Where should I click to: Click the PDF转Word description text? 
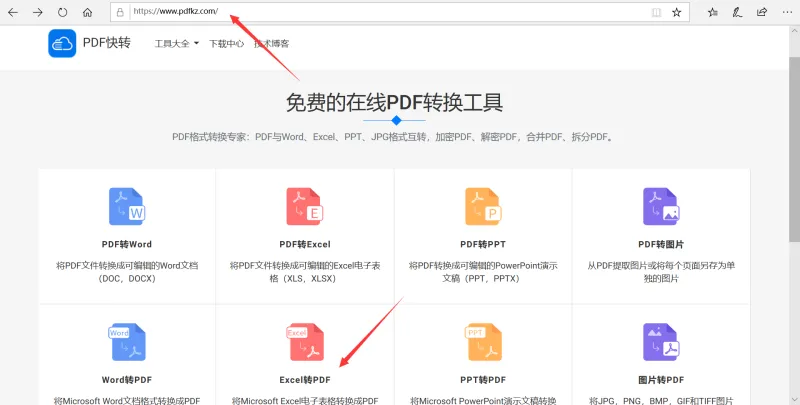[x=127, y=272]
